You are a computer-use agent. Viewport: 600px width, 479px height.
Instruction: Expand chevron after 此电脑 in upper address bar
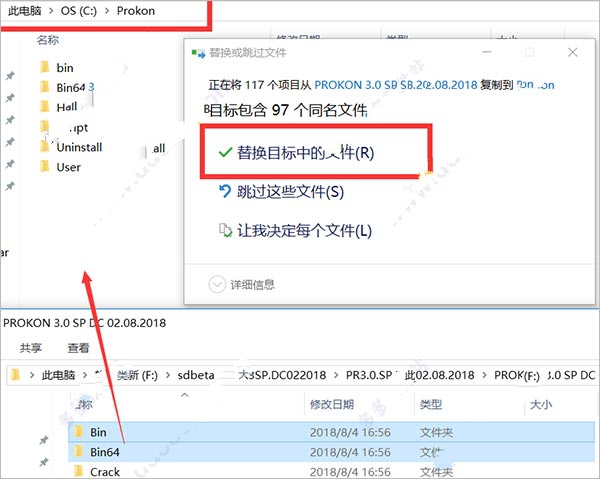pos(51,11)
